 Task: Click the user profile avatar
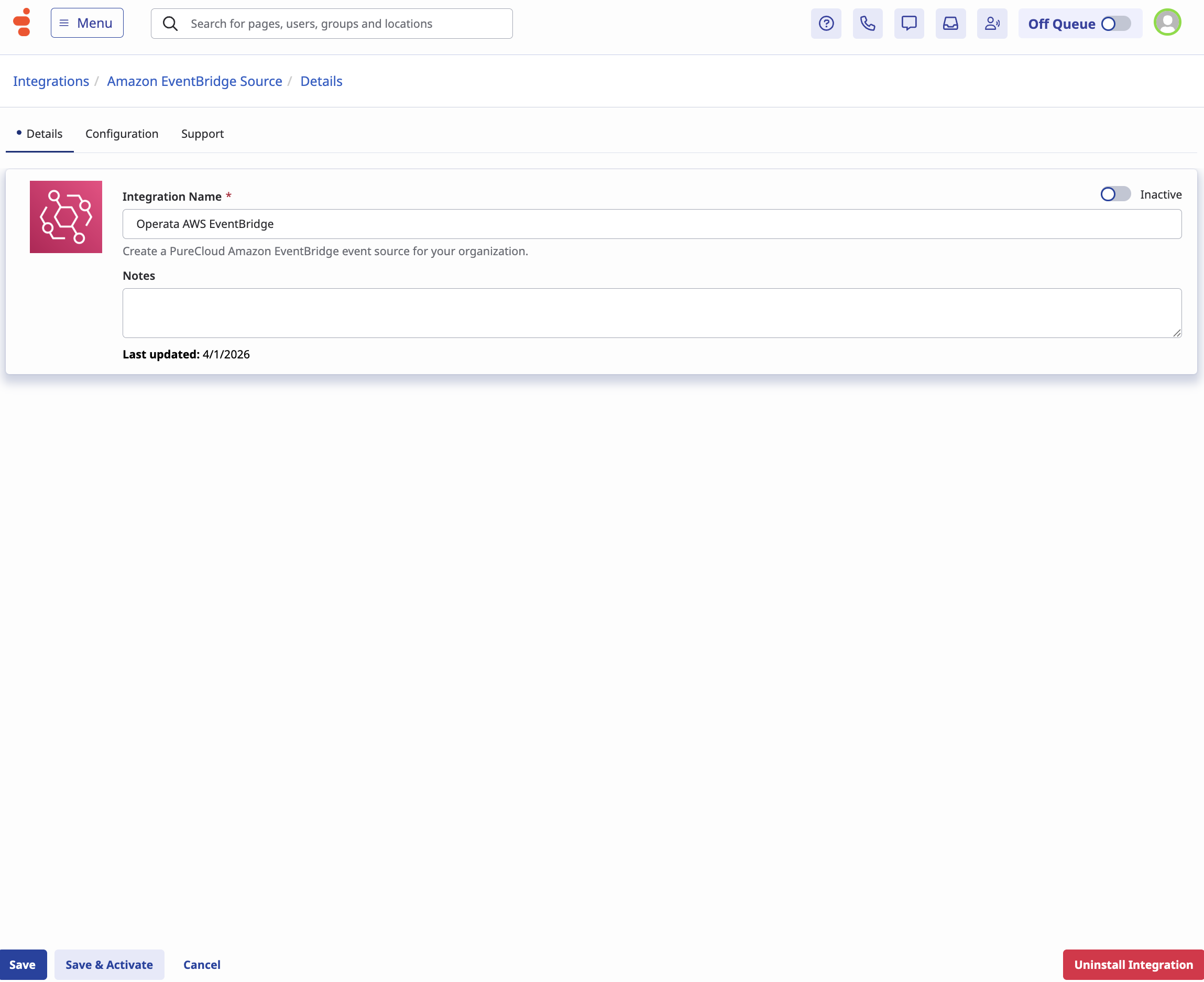tap(1167, 23)
